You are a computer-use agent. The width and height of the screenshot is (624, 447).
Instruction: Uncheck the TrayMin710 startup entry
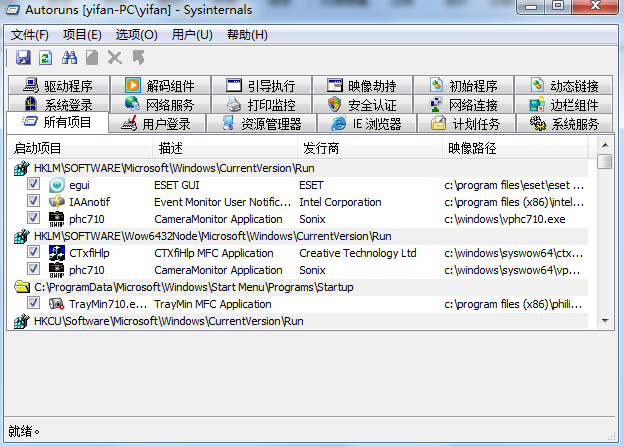[x=33, y=303]
